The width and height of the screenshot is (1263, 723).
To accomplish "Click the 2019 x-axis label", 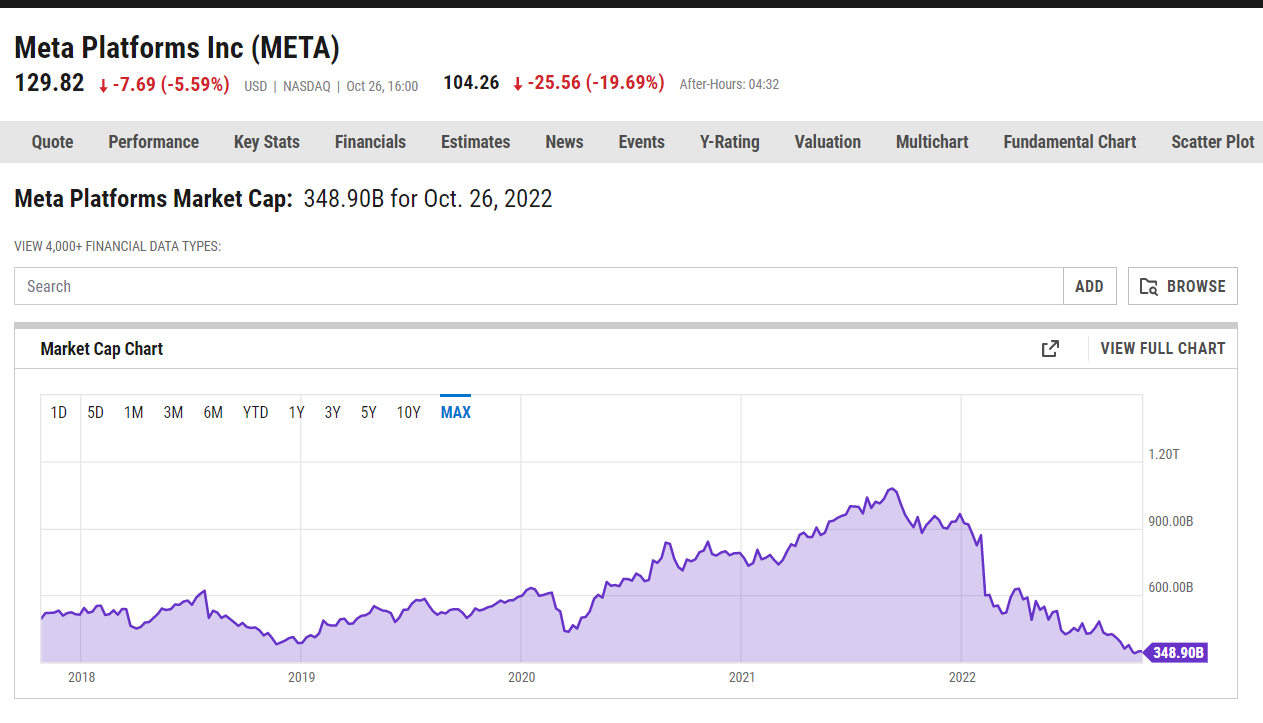I will click(302, 677).
